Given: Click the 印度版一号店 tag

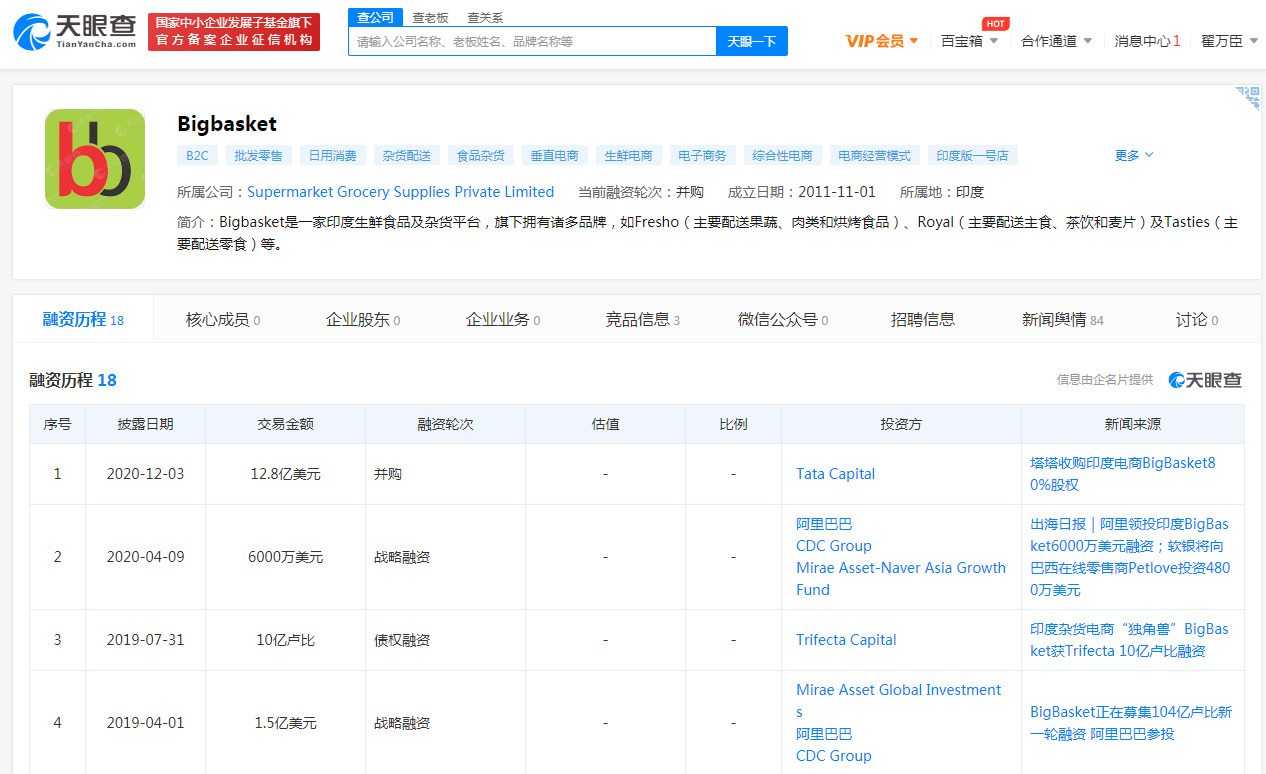Looking at the screenshot, I should click(x=973, y=155).
